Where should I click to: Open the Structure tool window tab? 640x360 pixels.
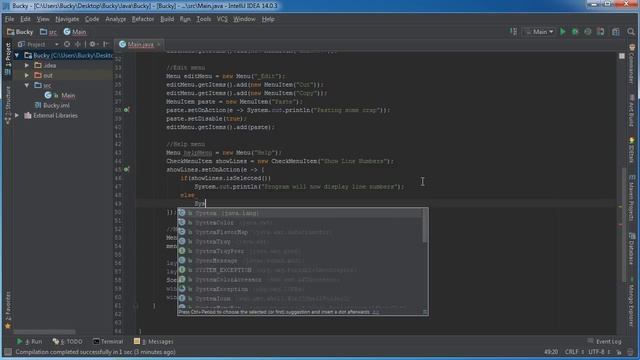click(8, 104)
